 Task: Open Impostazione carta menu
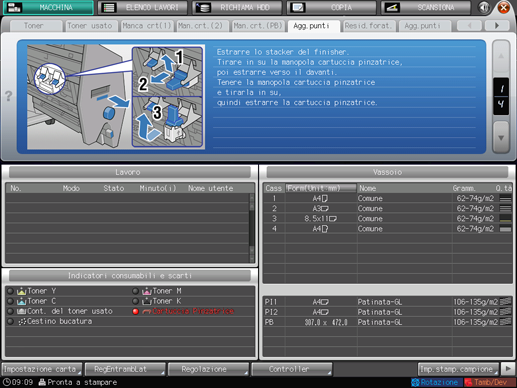[x=42, y=369]
